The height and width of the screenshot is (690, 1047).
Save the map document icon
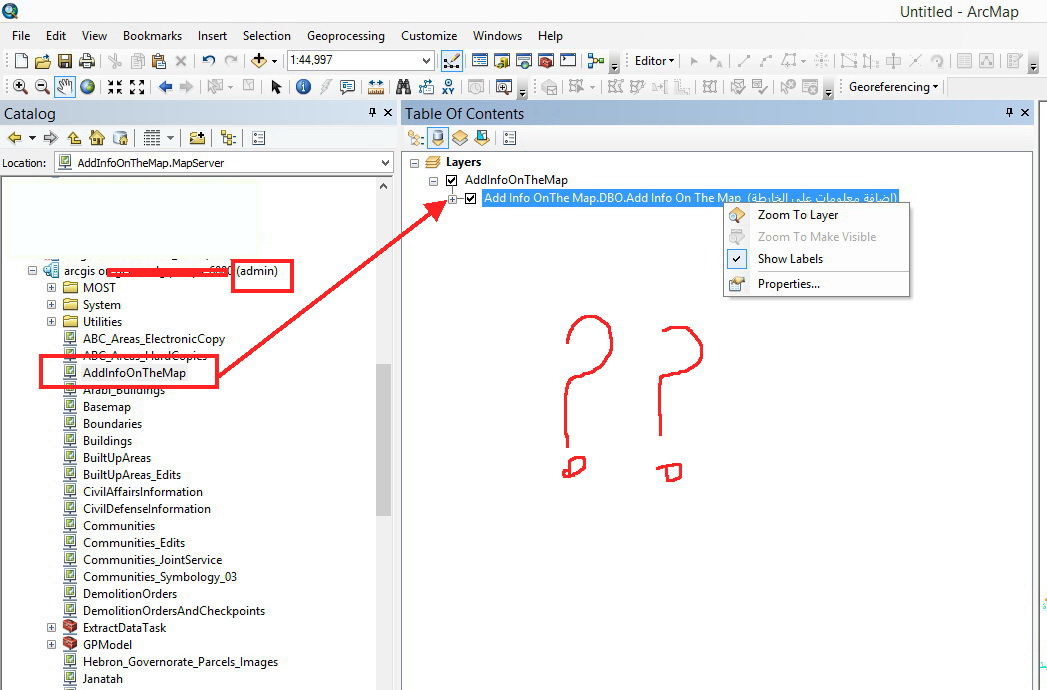pyautogui.click(x=65, y=61)
